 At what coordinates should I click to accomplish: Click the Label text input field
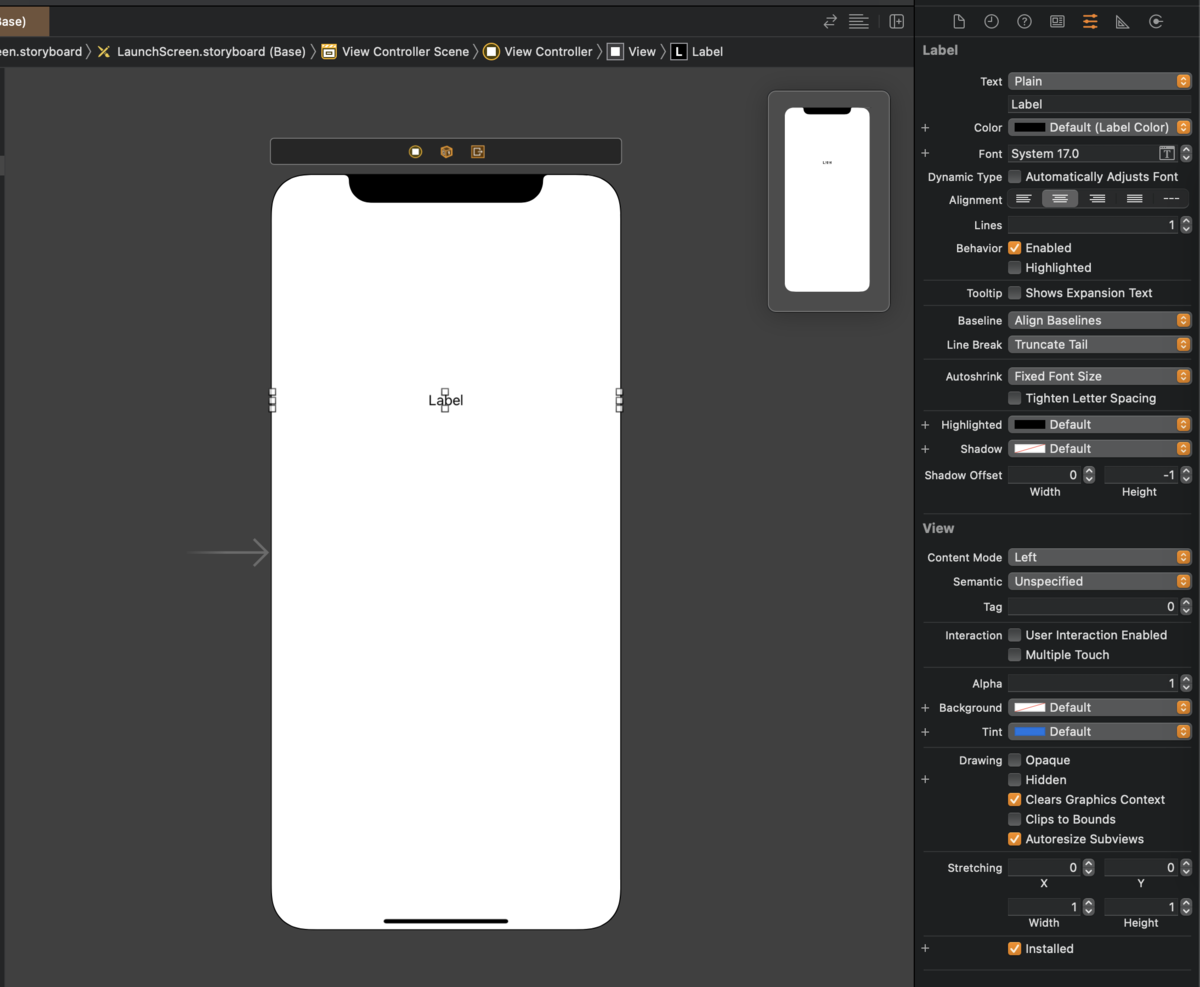tap(1099, 104)
